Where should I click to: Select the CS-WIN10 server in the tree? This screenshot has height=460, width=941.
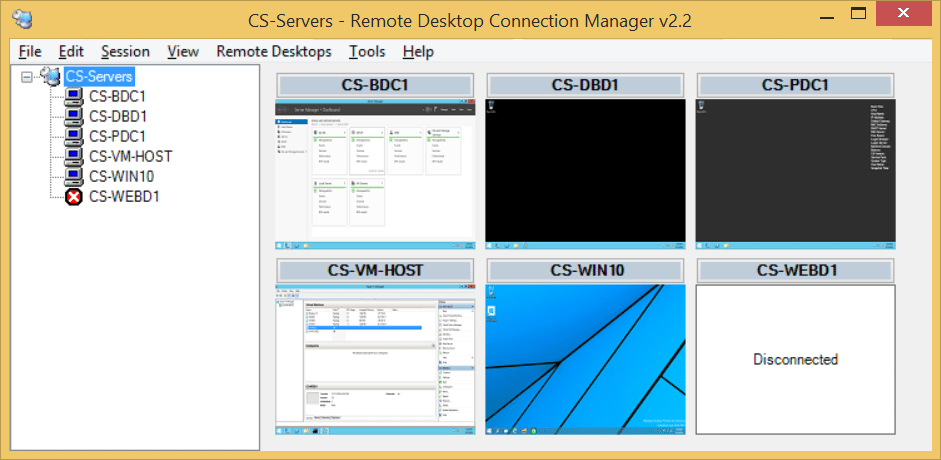122,176
